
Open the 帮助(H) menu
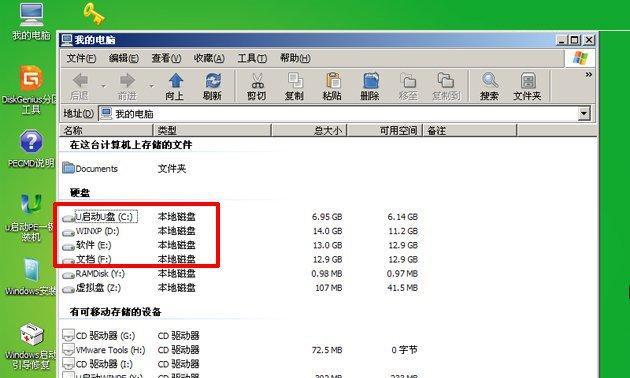tap(295, 58)
